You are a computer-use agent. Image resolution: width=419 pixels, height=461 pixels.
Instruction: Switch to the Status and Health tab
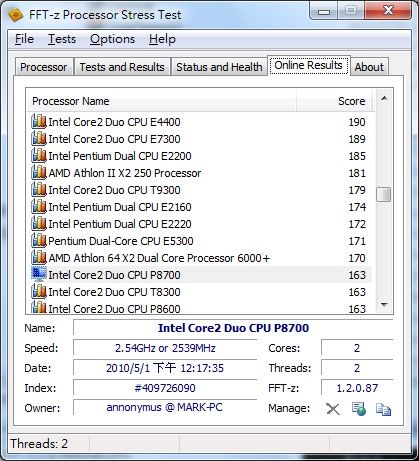[x=219, y=67]
